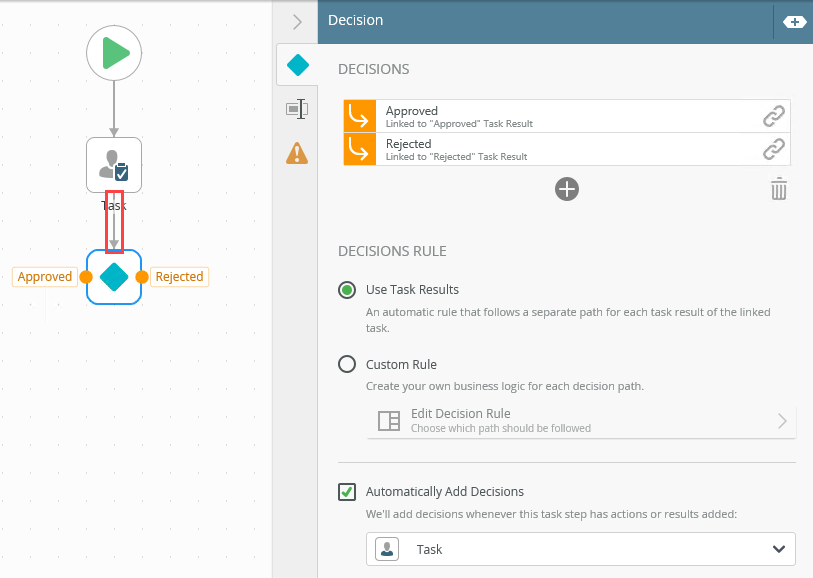Open the Task step dropdown
The width and height of the screenshot is (813, 578).
(x=581, y=549)
